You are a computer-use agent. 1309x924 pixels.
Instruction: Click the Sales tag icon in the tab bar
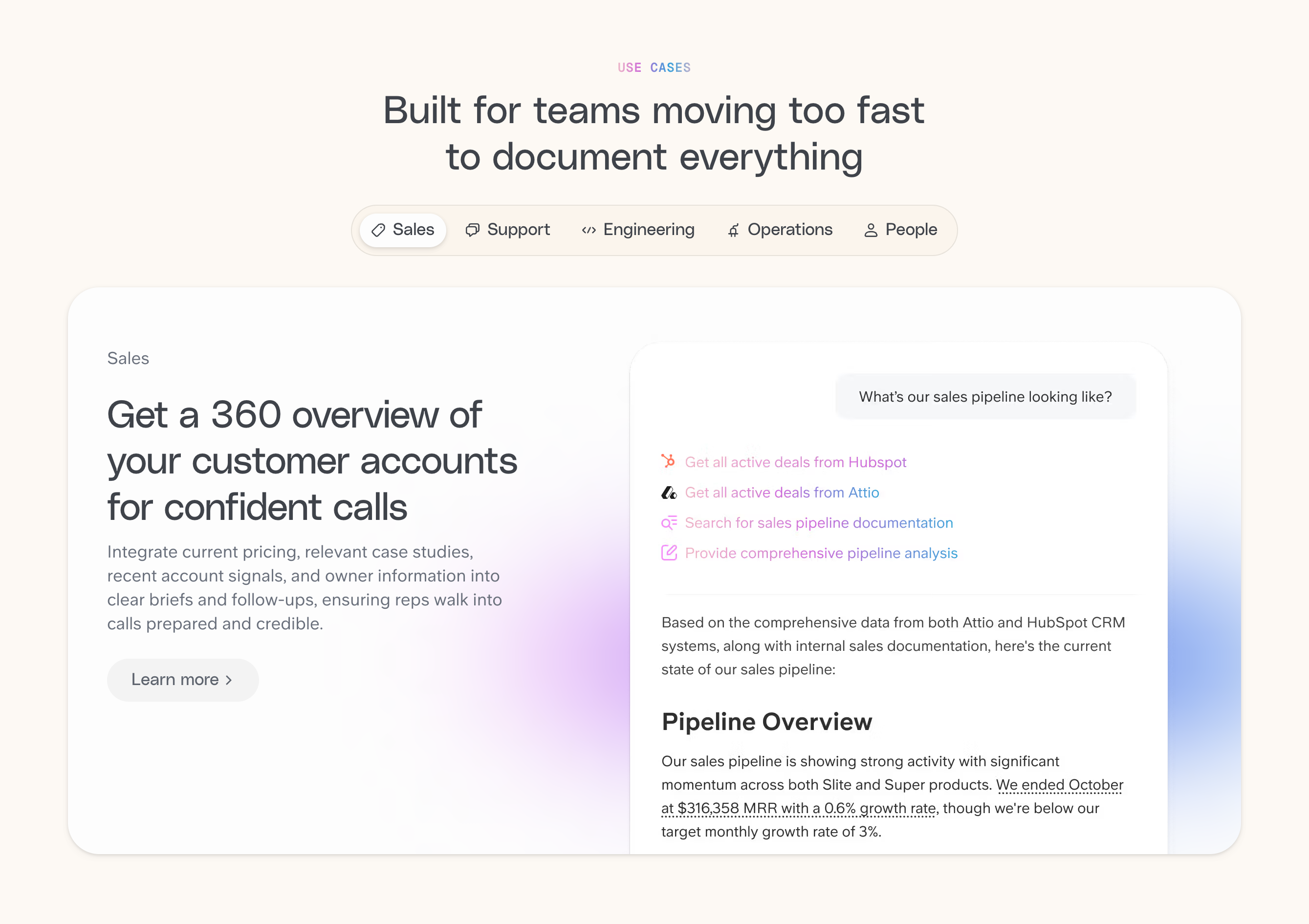point(378,230)
